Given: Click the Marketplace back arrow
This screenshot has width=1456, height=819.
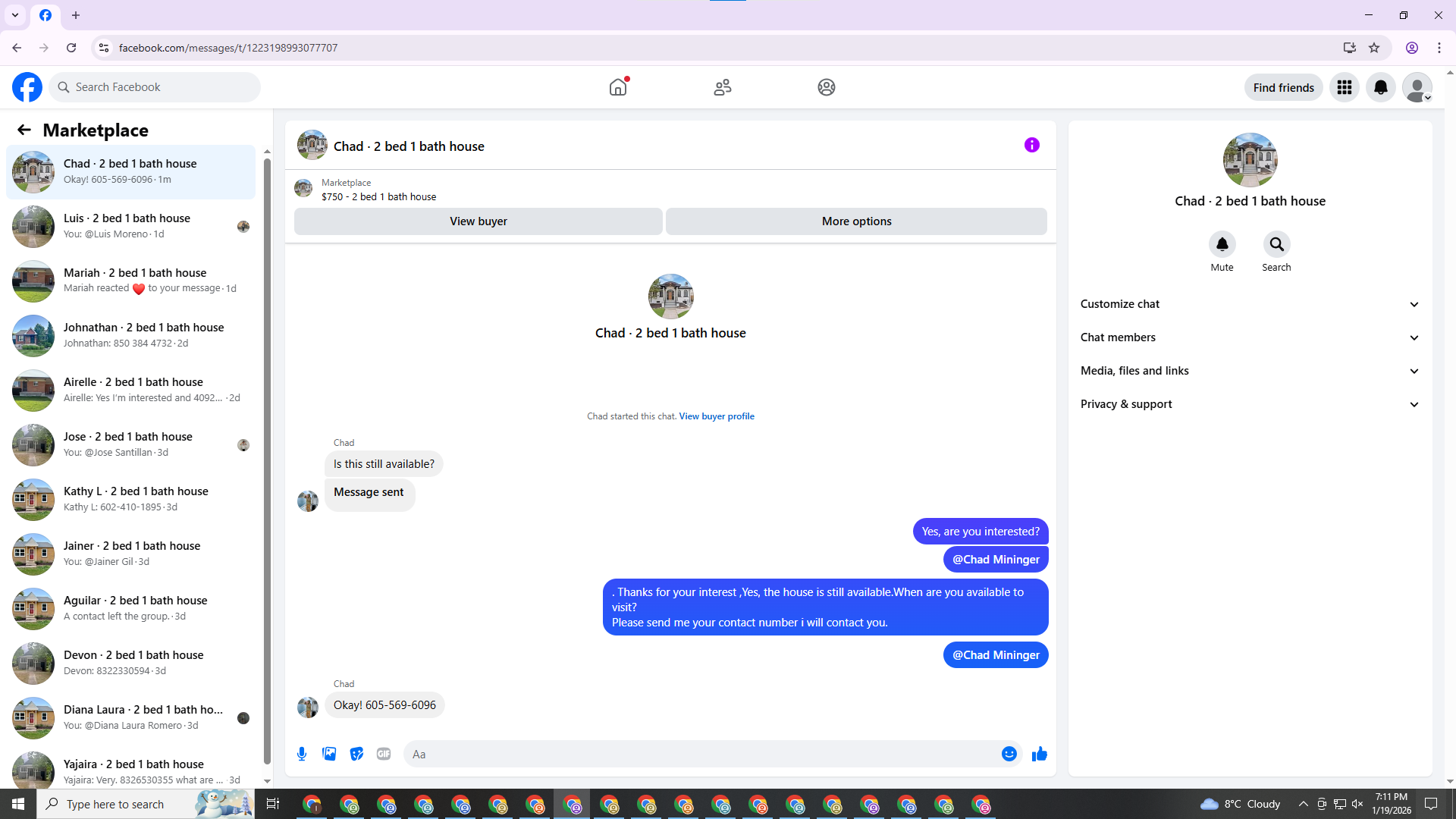Looking at the screenshot, I should coord(24,130).
